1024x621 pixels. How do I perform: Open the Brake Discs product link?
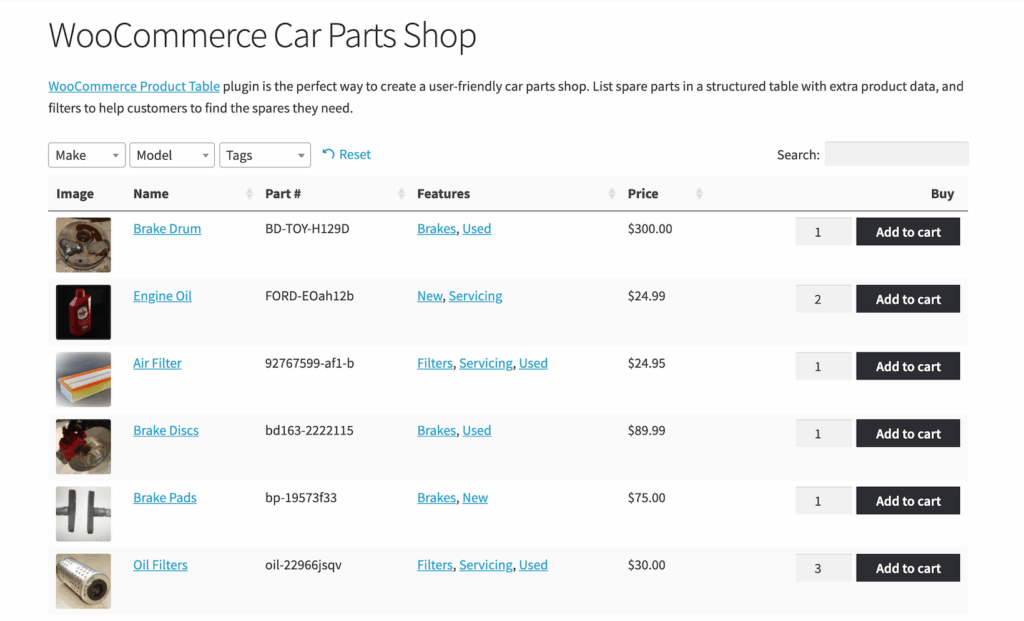tap(166, 430)
